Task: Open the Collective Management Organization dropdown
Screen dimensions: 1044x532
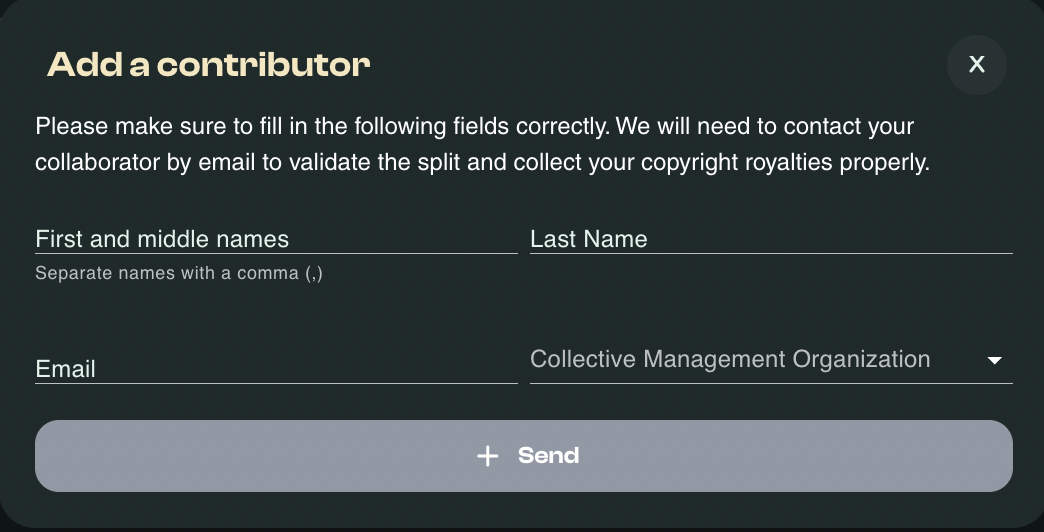Action: 770,360
